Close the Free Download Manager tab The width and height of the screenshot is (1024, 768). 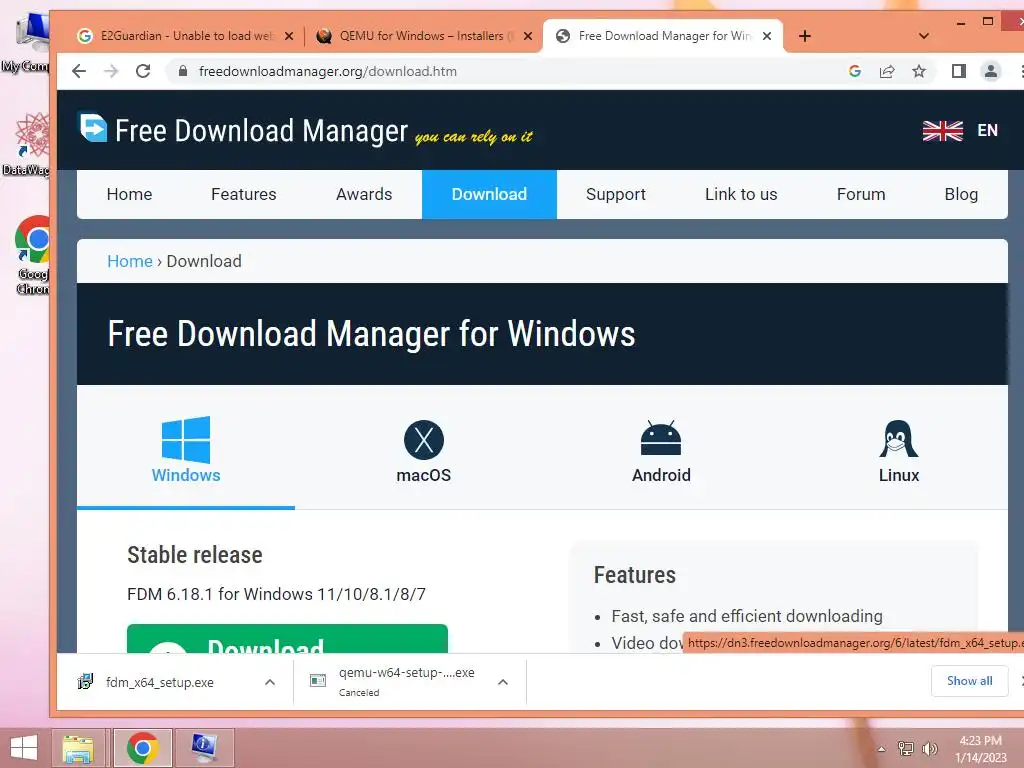pos(767,36)
